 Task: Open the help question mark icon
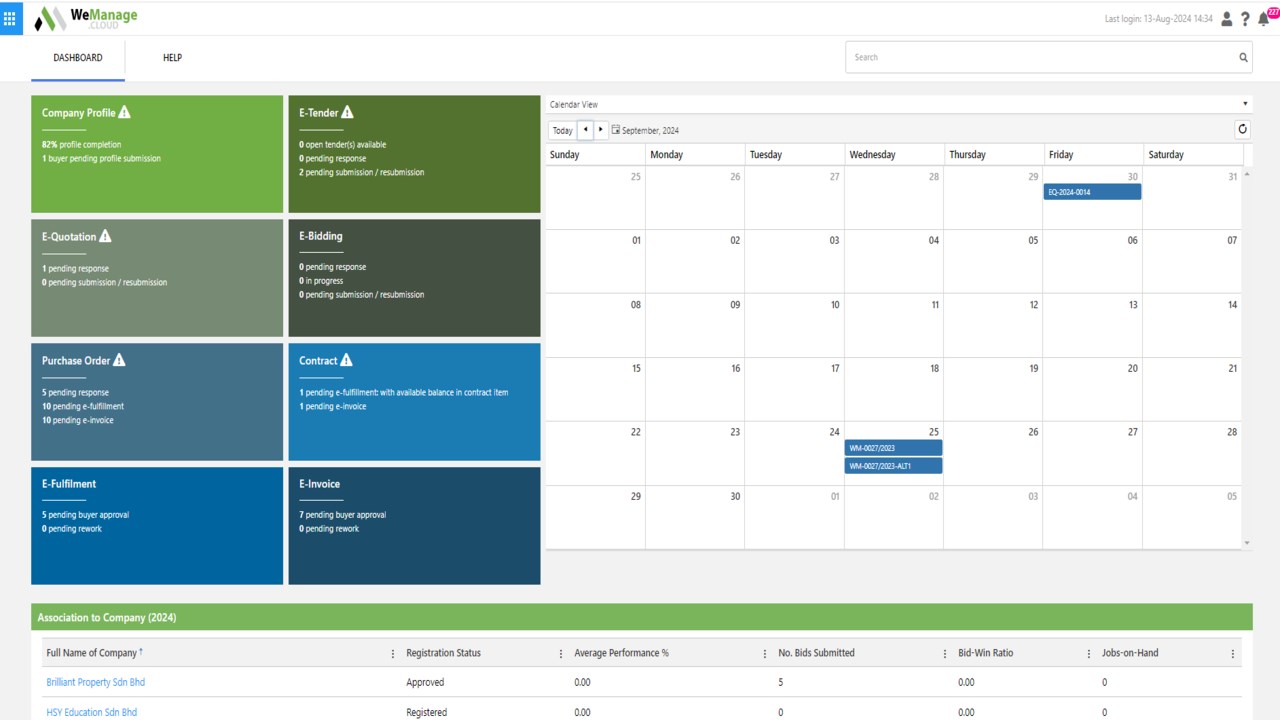point(1245,19)
